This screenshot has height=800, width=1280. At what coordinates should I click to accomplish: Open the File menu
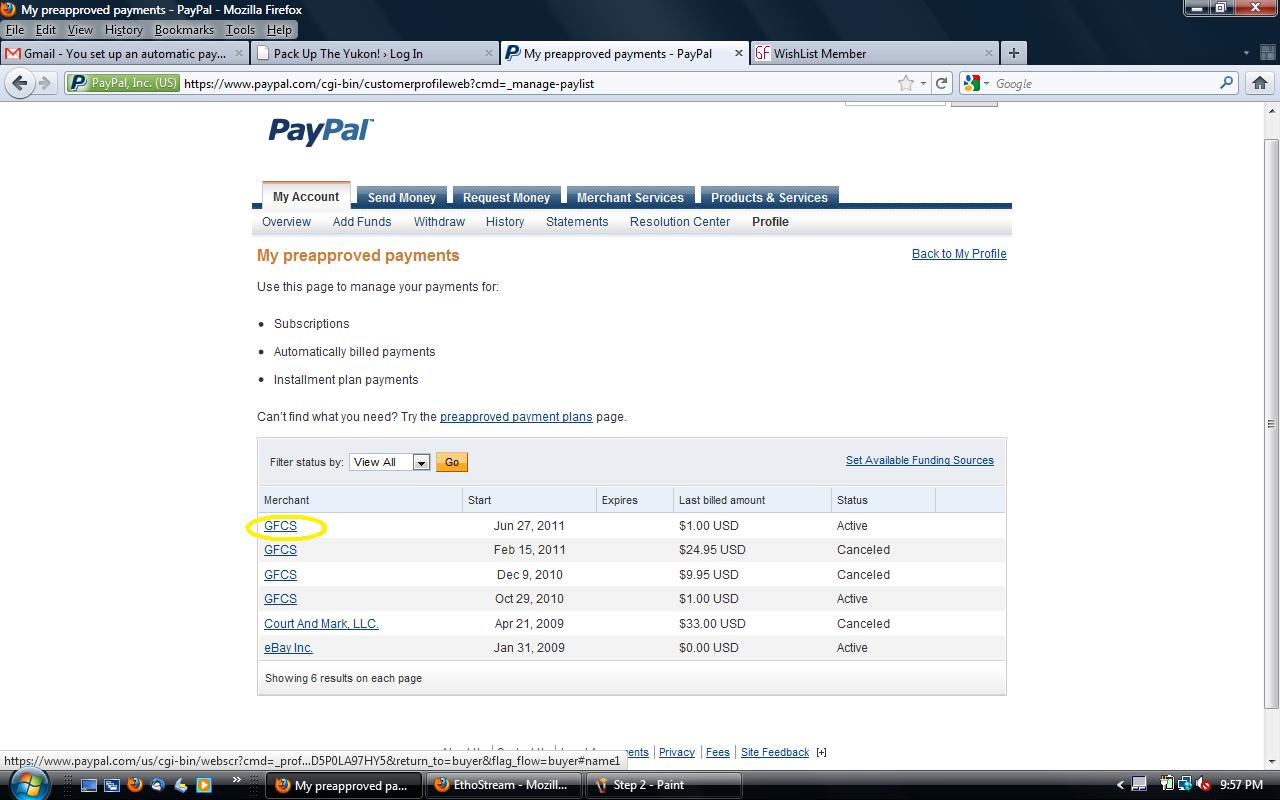15,30
